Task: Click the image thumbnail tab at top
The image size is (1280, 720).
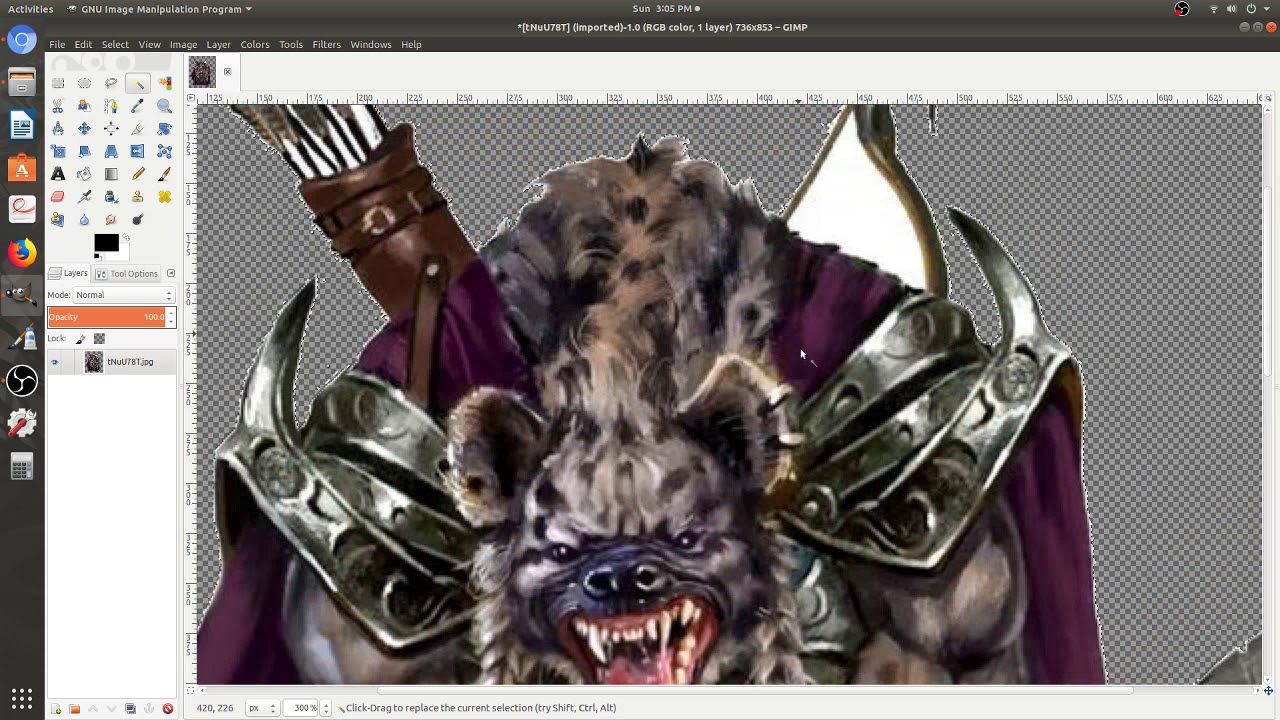Action: pyautogui.click(x=202, y=72)
